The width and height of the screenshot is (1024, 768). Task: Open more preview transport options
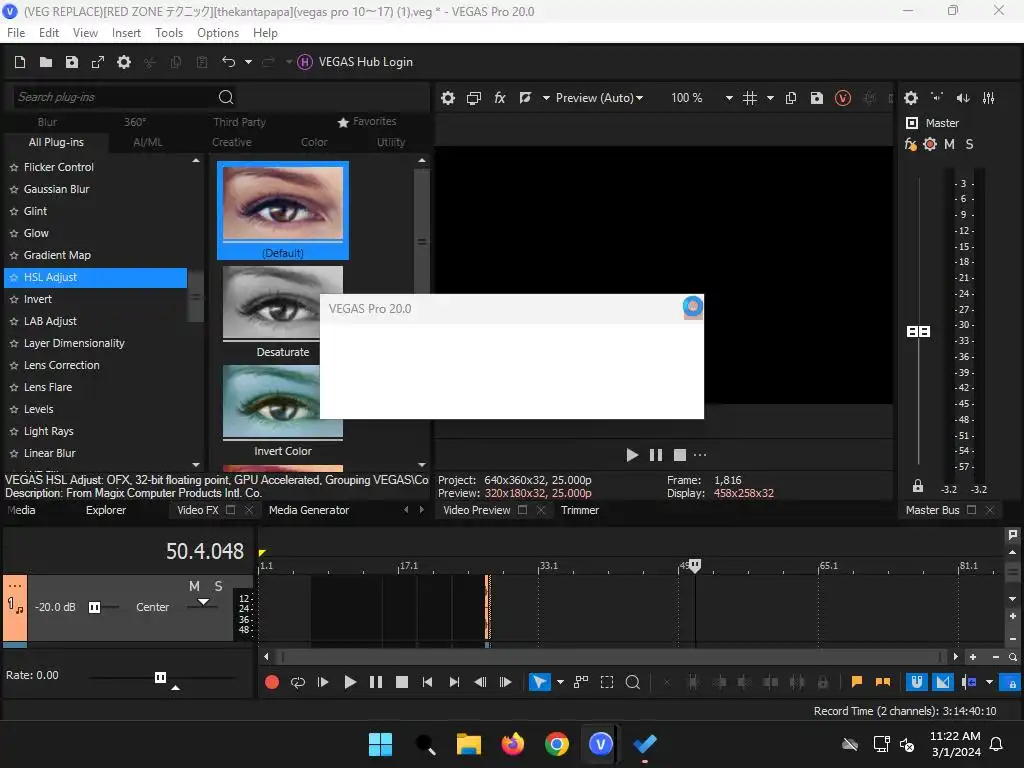(700, 455)
